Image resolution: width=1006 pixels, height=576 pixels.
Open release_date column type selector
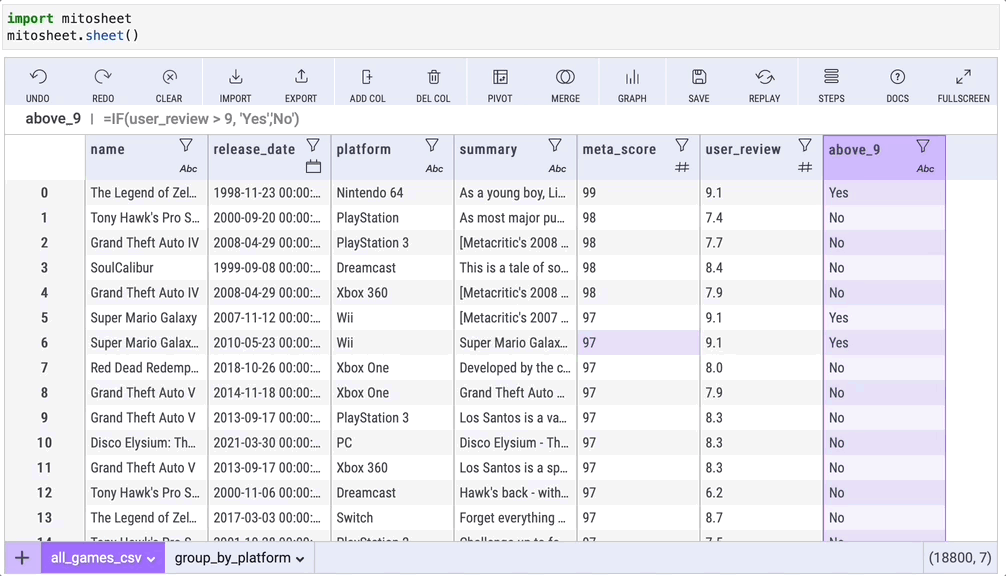(313, 168)
